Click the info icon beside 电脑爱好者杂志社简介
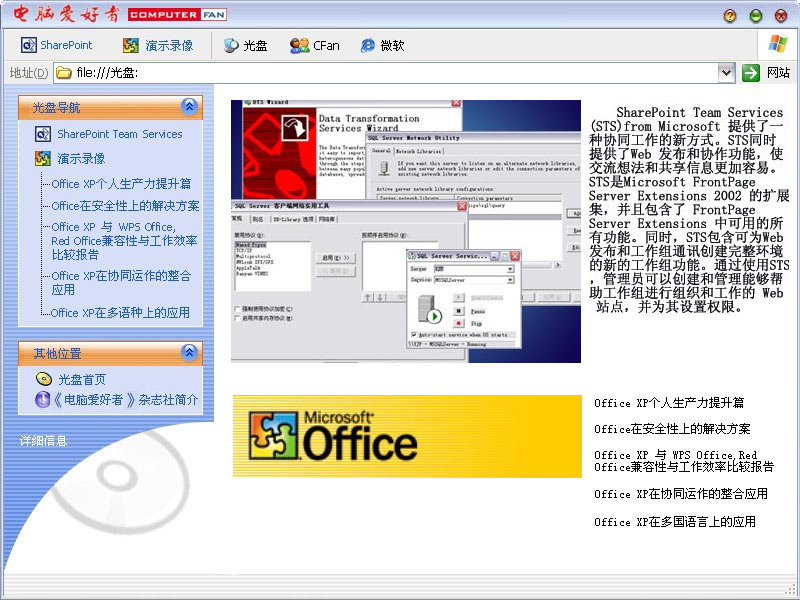Image resolution: width=800 pixels, height=600 pixels. coord(42,399)
